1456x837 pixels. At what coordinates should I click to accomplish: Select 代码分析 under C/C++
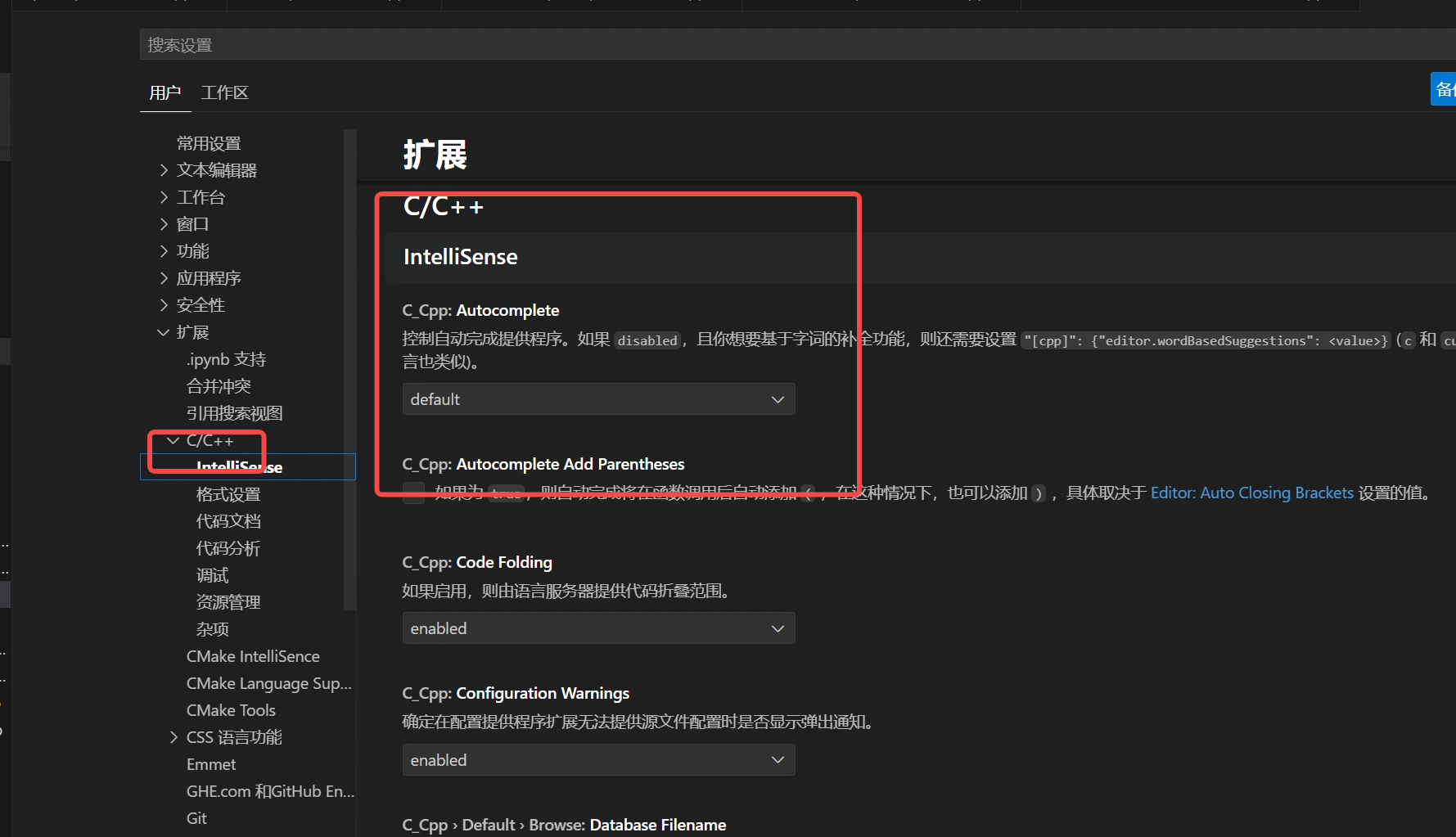coord(228,548)
